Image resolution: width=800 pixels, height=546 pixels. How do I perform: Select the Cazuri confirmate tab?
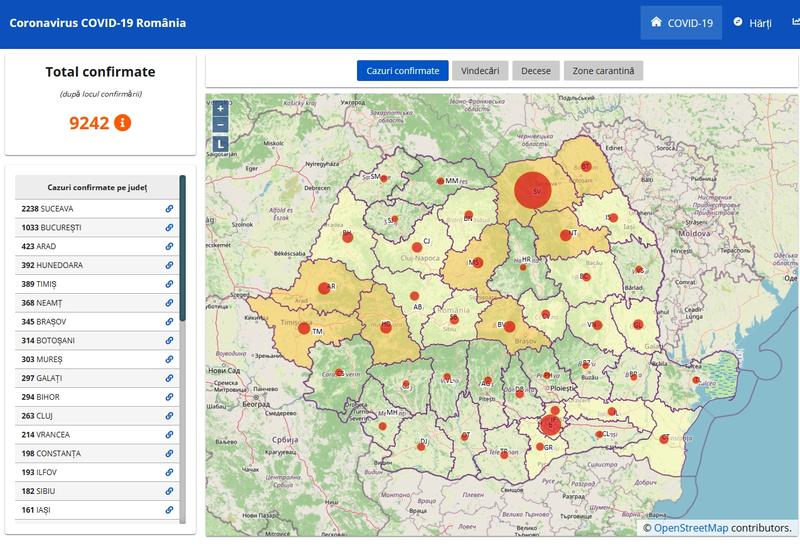pyautogui.click(x=403, y=71)
